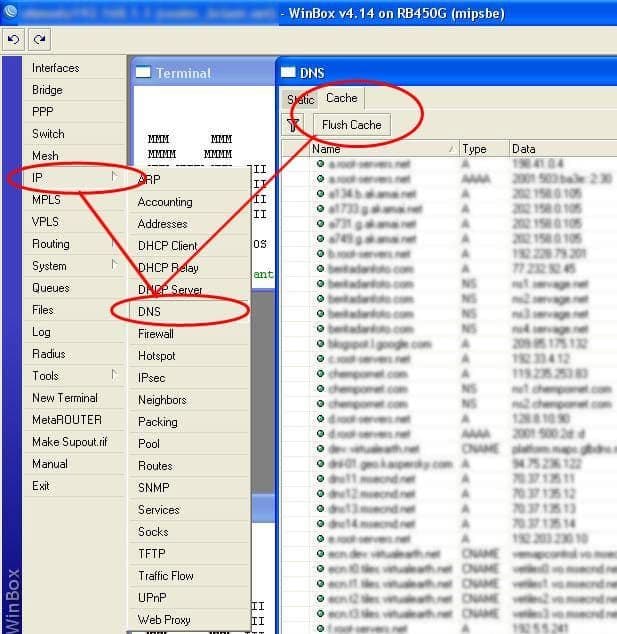This screenshot has height=634, width=617.
Task: Open the Interfaces menu
Action: [74, 68]
